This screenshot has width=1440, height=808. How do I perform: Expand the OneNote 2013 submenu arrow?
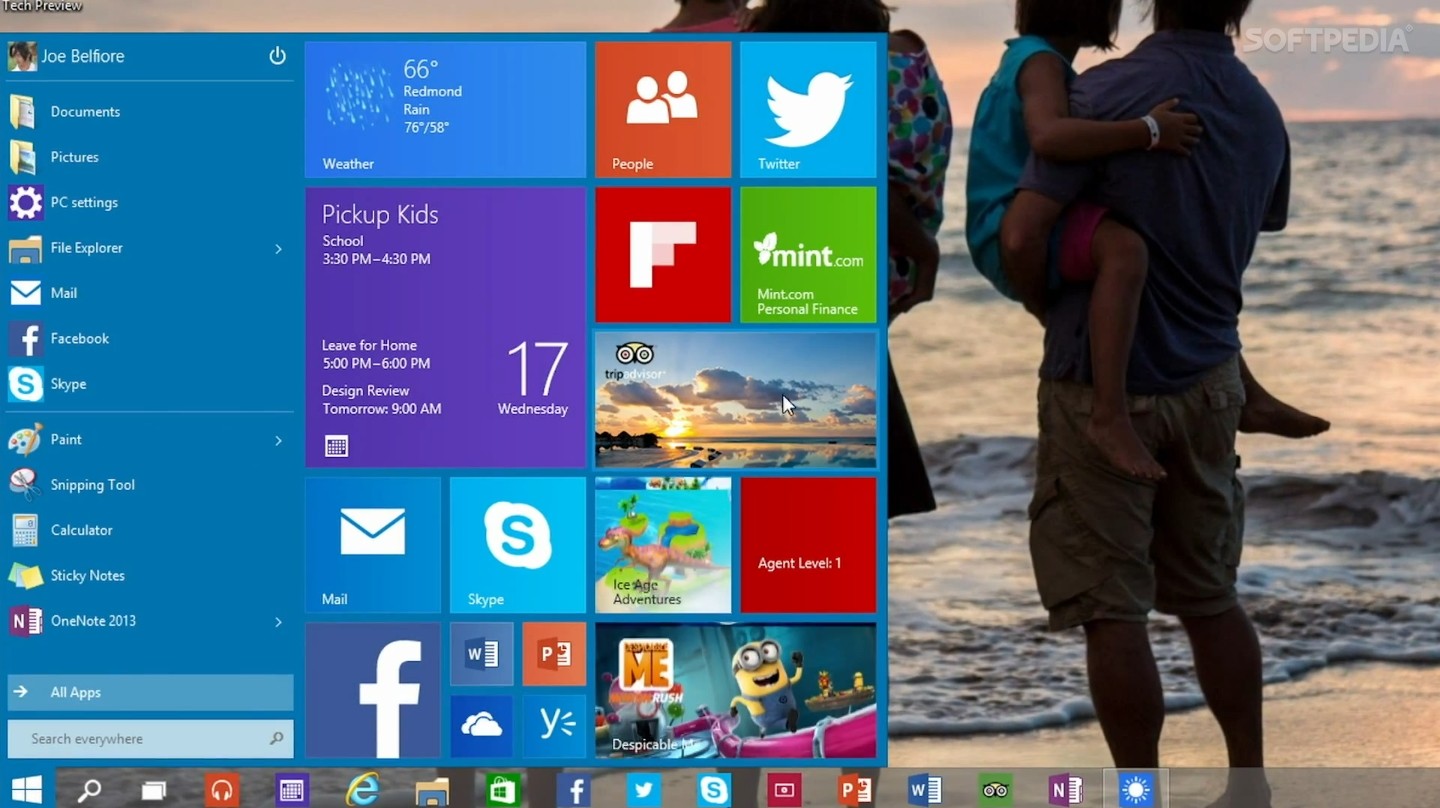278,622
